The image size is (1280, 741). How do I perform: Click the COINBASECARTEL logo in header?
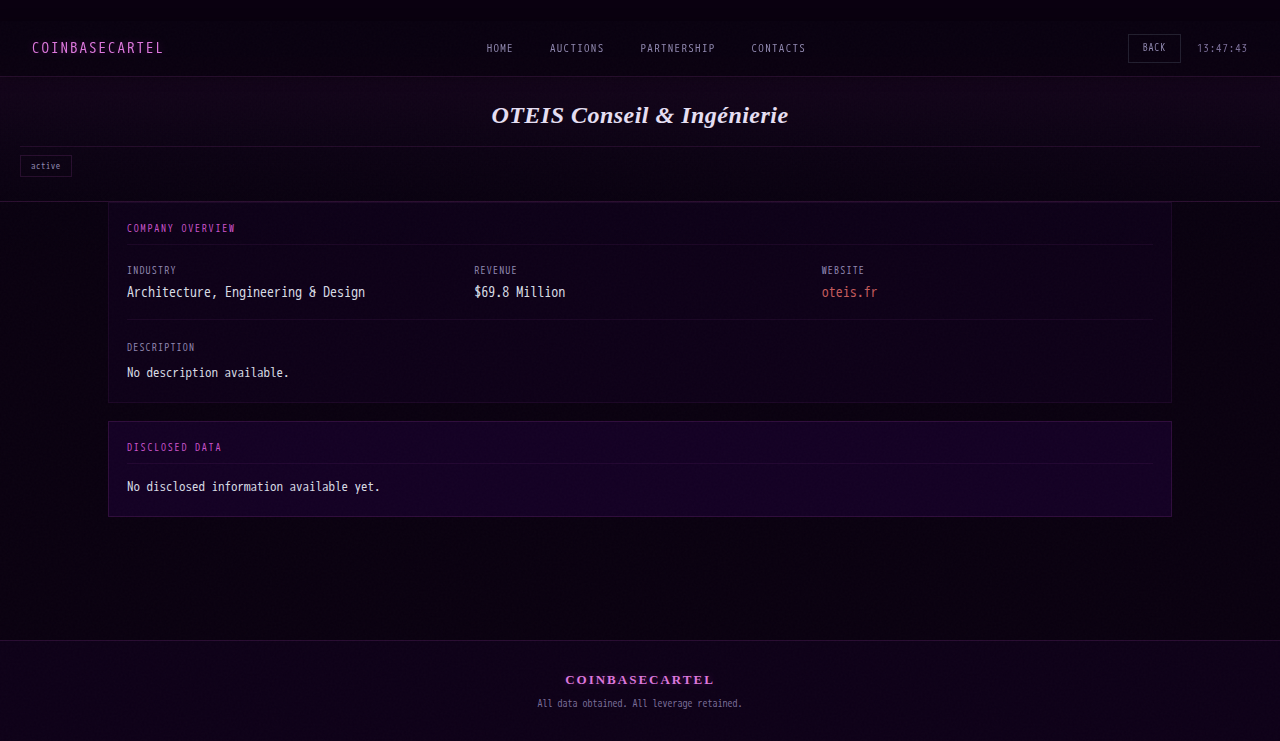97,48
